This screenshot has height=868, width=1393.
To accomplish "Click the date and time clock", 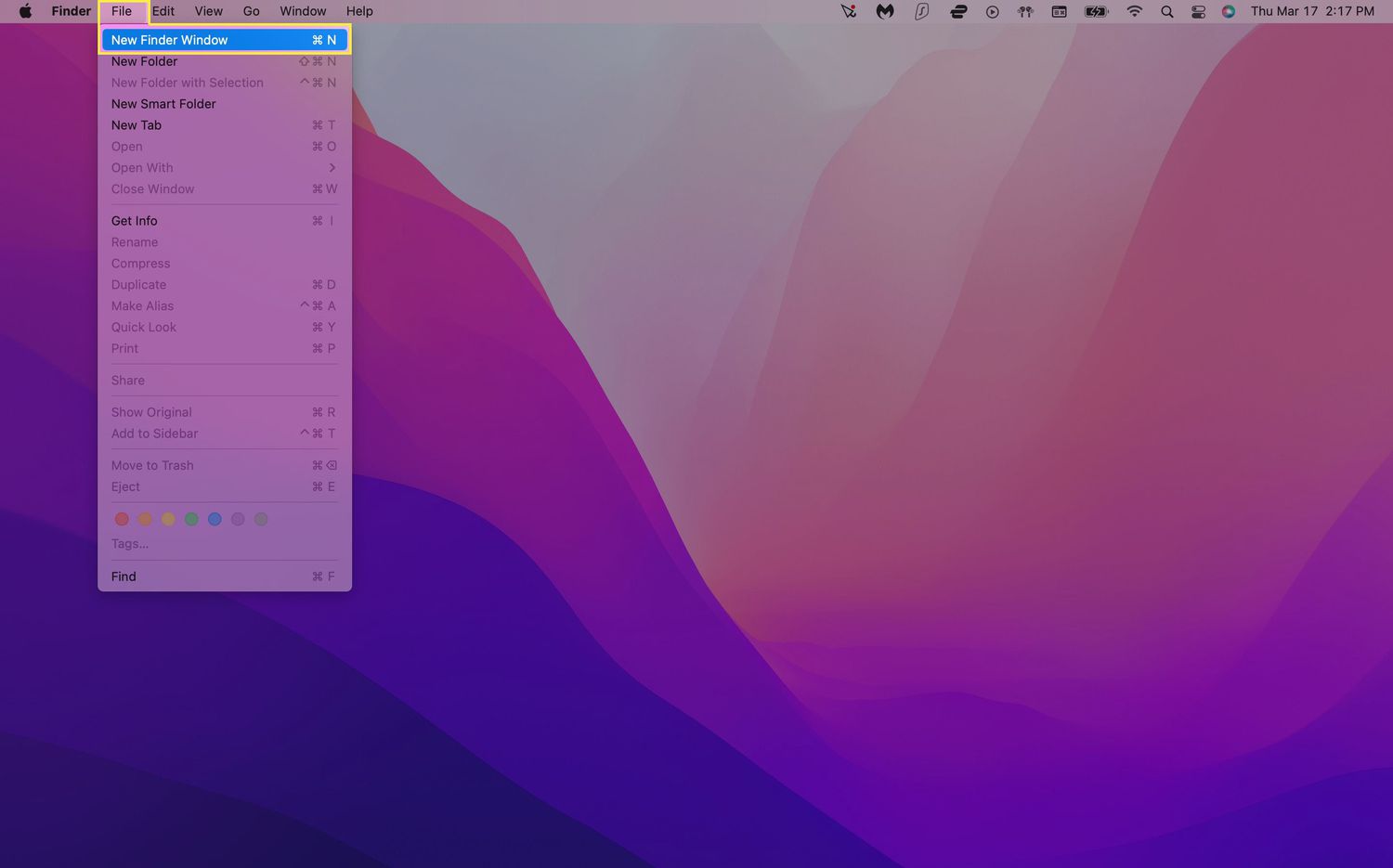I will tap(1311, 11).
